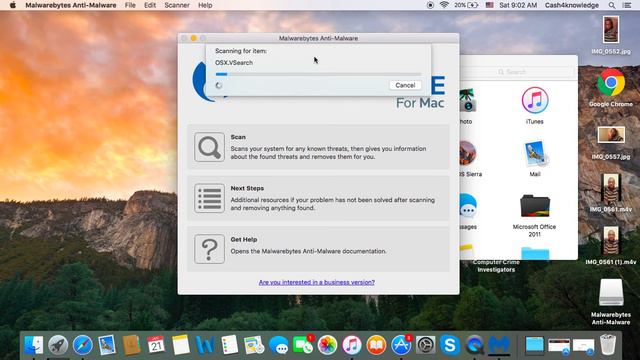Open the Malwarebytes Anti-Malware app menu
This screenshot has height=360, width=640.
71,5
